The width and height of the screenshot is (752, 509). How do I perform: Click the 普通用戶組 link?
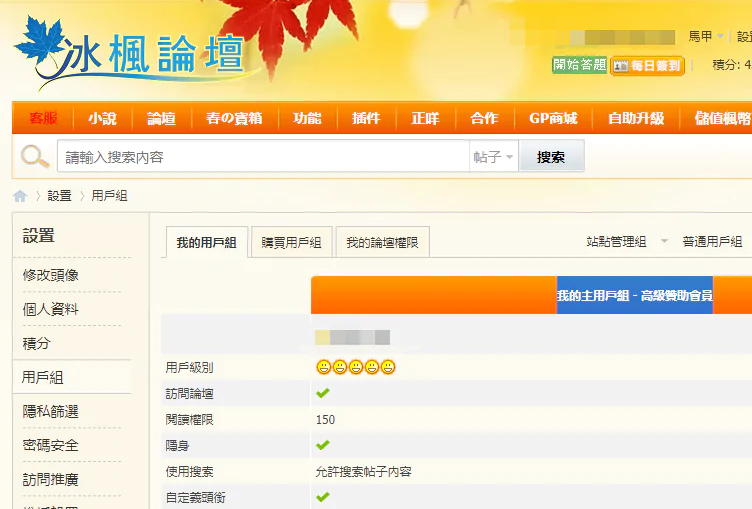712,241
